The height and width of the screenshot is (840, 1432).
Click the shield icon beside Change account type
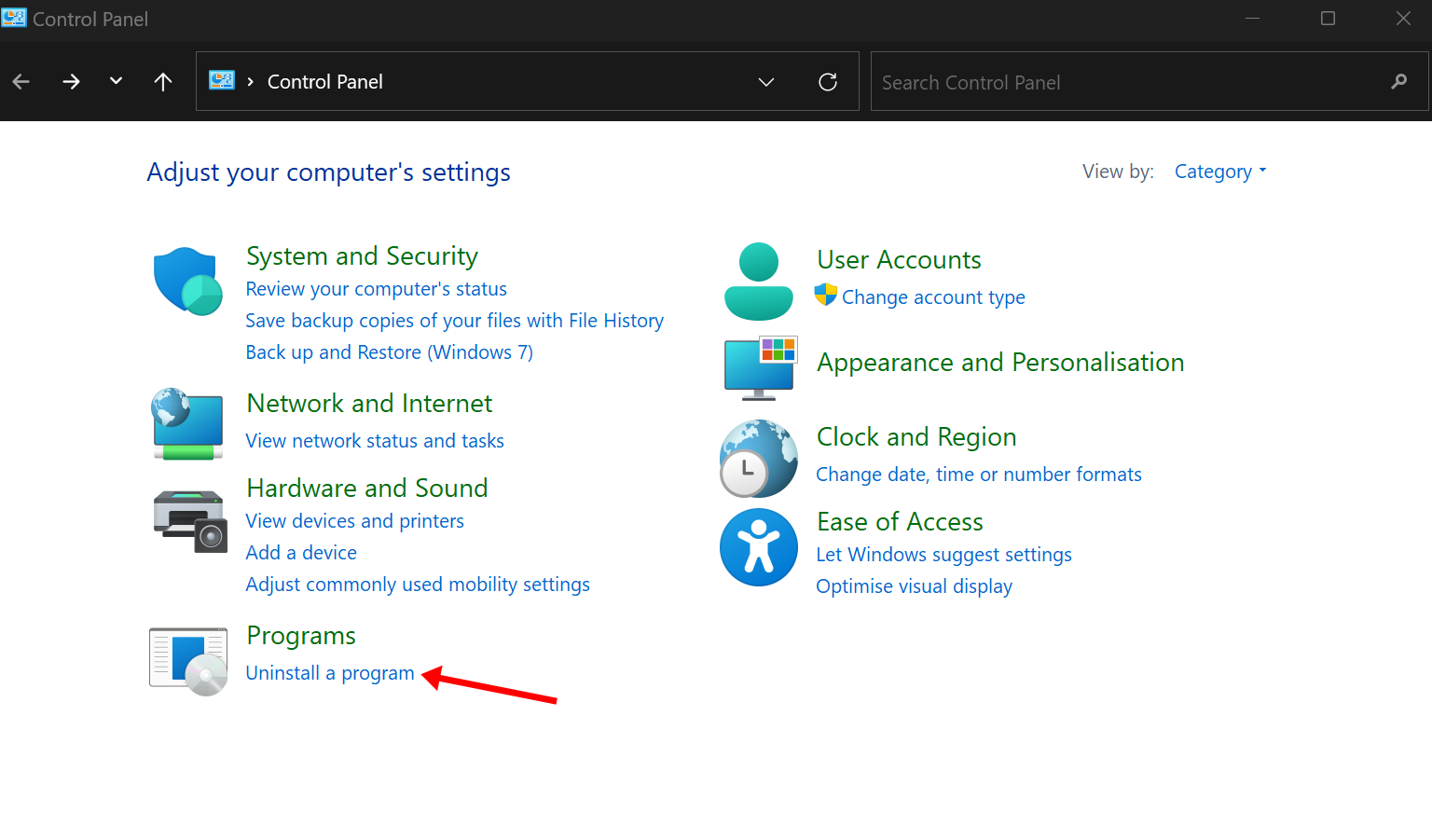coord(826,295)
